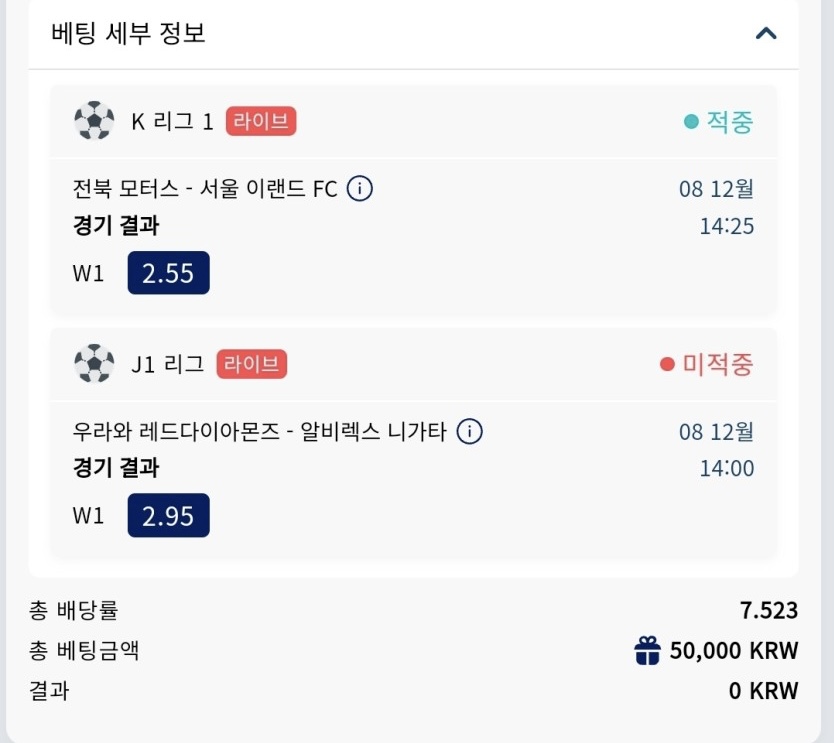Viewport: 834px width, 743px height.
Task: Click the J1 리그 league name
Action: tap(167, 364)
